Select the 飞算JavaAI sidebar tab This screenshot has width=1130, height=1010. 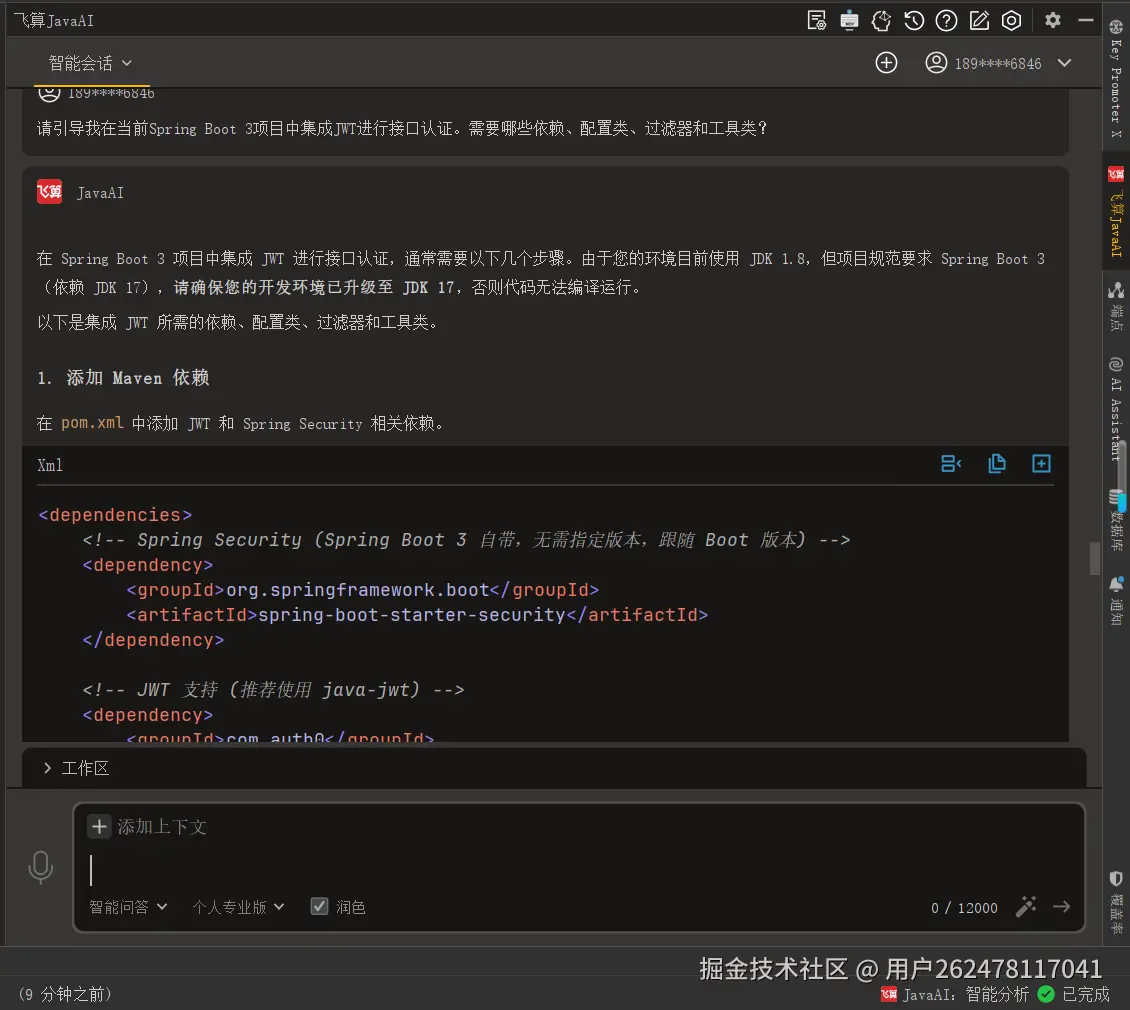tap(1116, 212)
